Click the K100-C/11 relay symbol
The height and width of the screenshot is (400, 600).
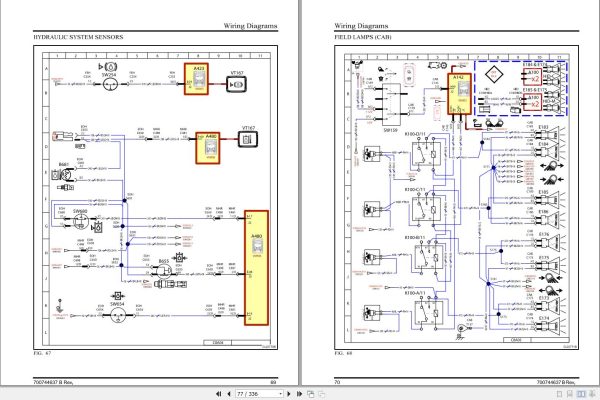click(x=426, y=209)
